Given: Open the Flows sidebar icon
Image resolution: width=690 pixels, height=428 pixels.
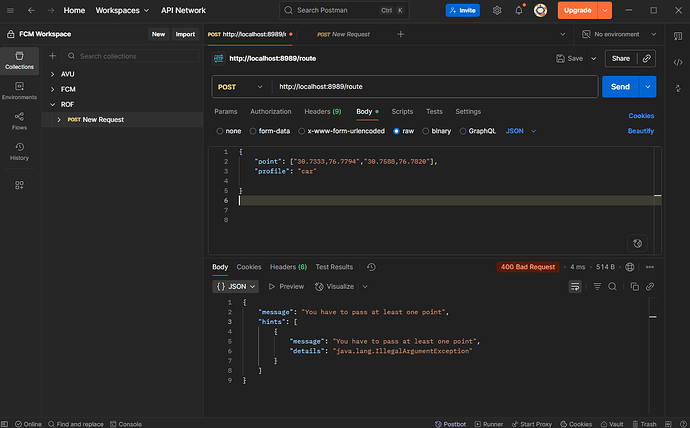Looking at the screenshot, I should pos(19,120).
